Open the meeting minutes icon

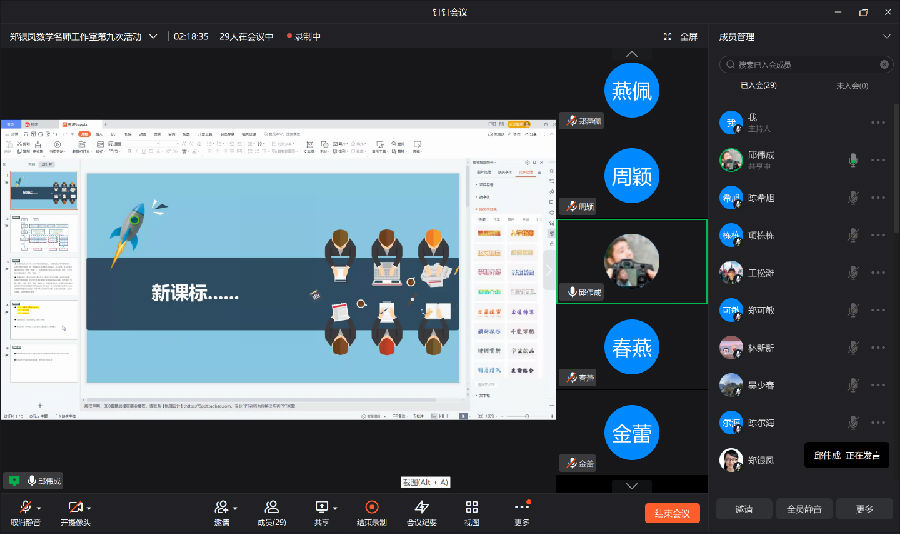(421, 507)
